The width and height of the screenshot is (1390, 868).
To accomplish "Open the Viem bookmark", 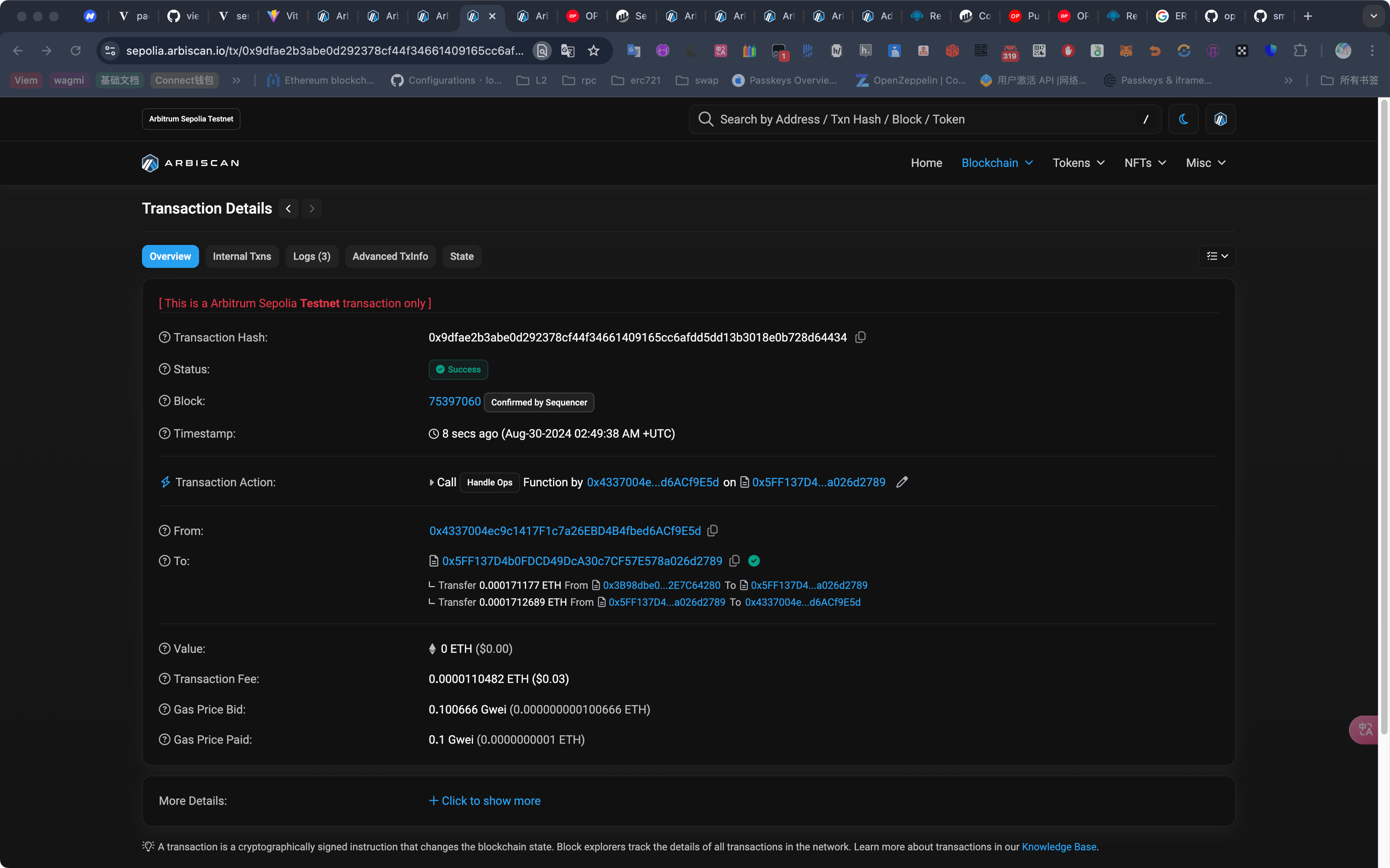I will click(26, 80).
